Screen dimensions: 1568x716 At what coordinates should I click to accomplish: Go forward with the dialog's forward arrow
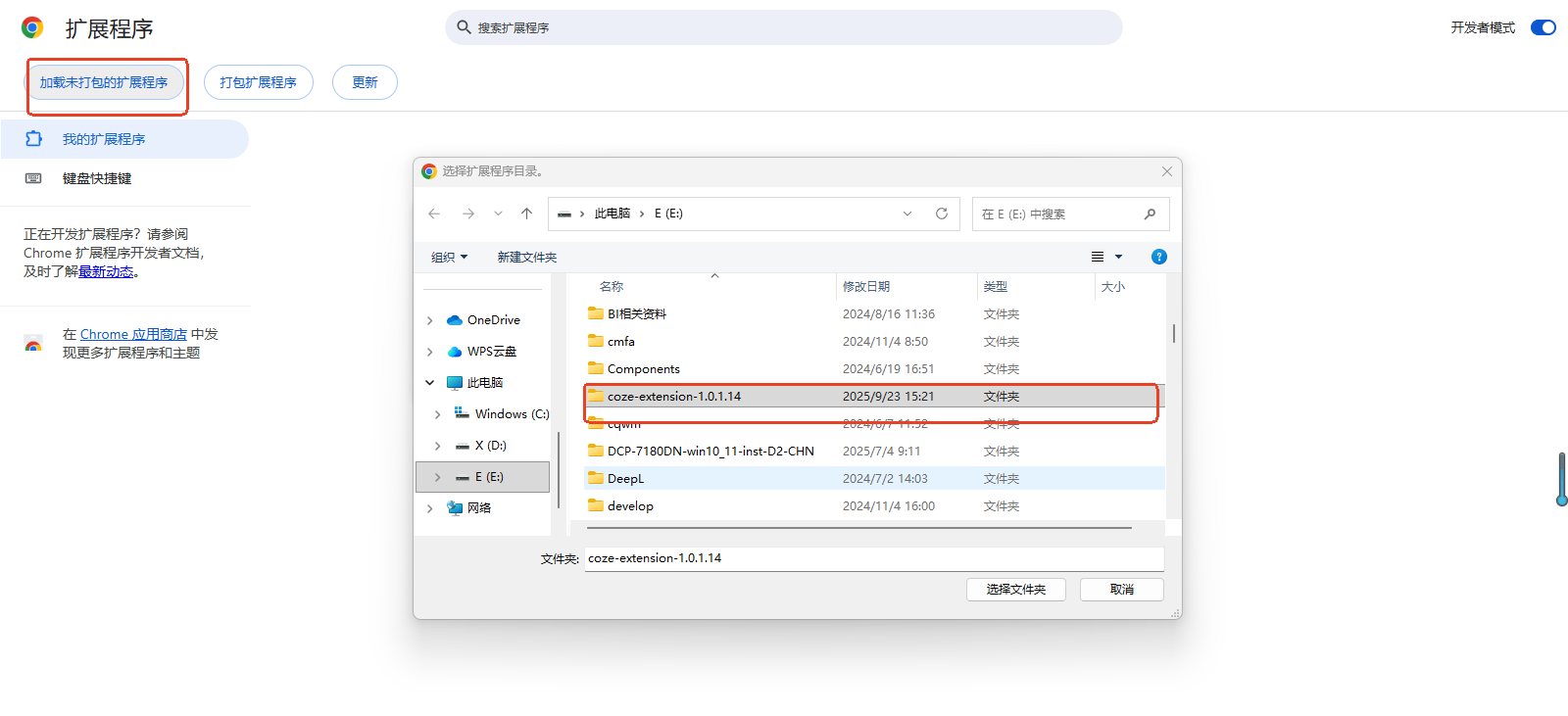[468, 214]
